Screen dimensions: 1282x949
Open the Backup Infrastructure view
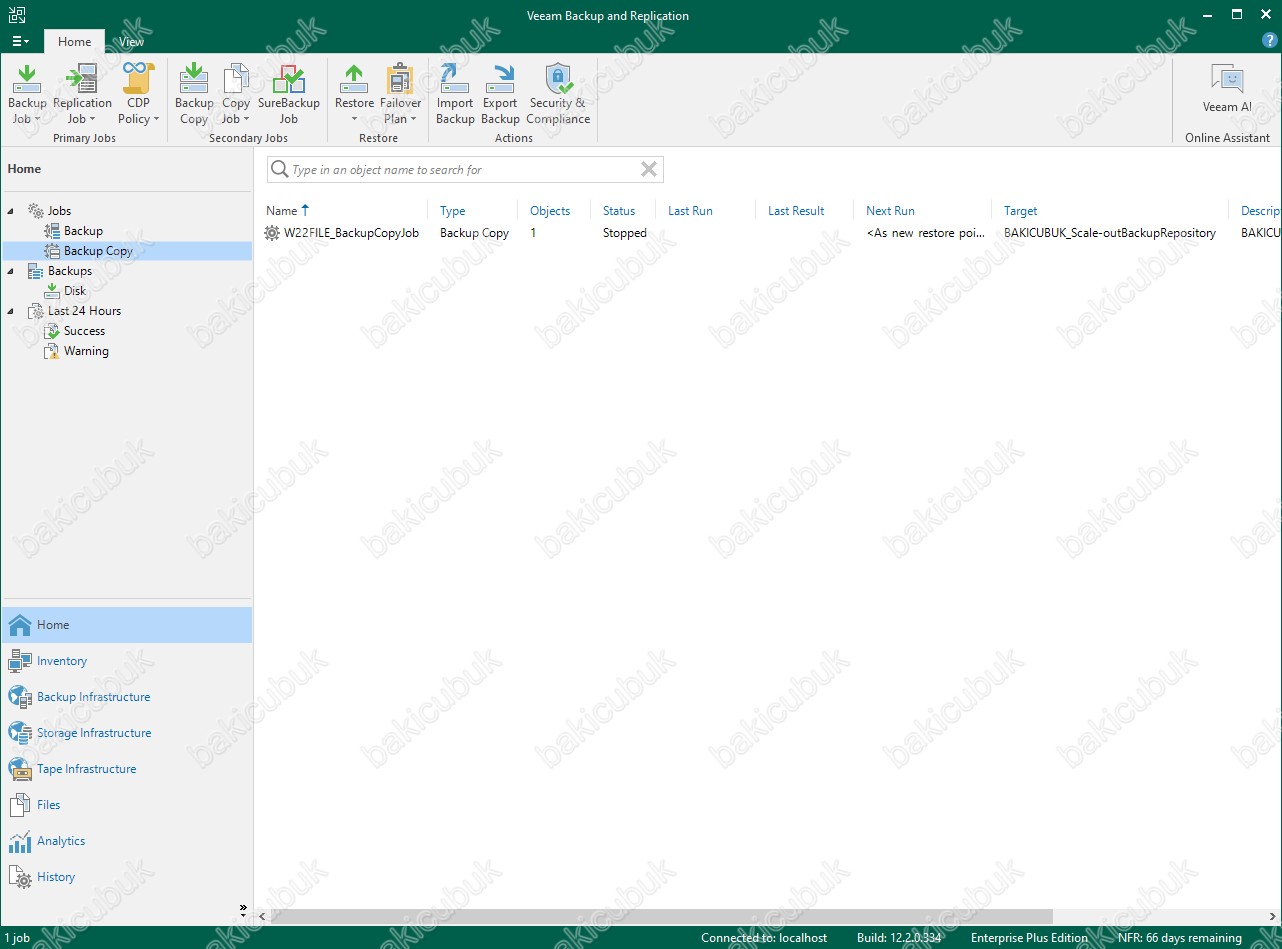pos(126,697)
